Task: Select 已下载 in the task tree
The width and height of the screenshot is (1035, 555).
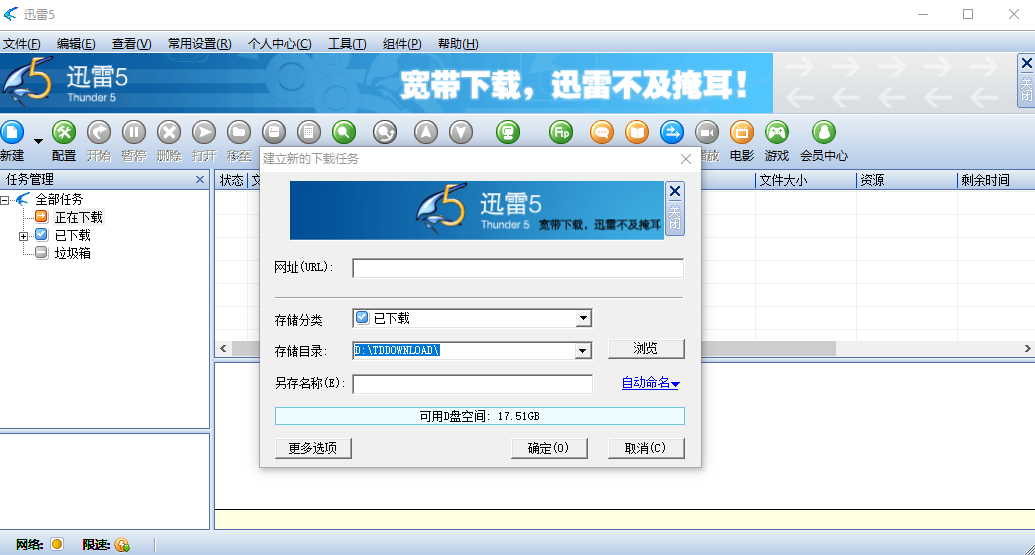Action: (73, 236)
